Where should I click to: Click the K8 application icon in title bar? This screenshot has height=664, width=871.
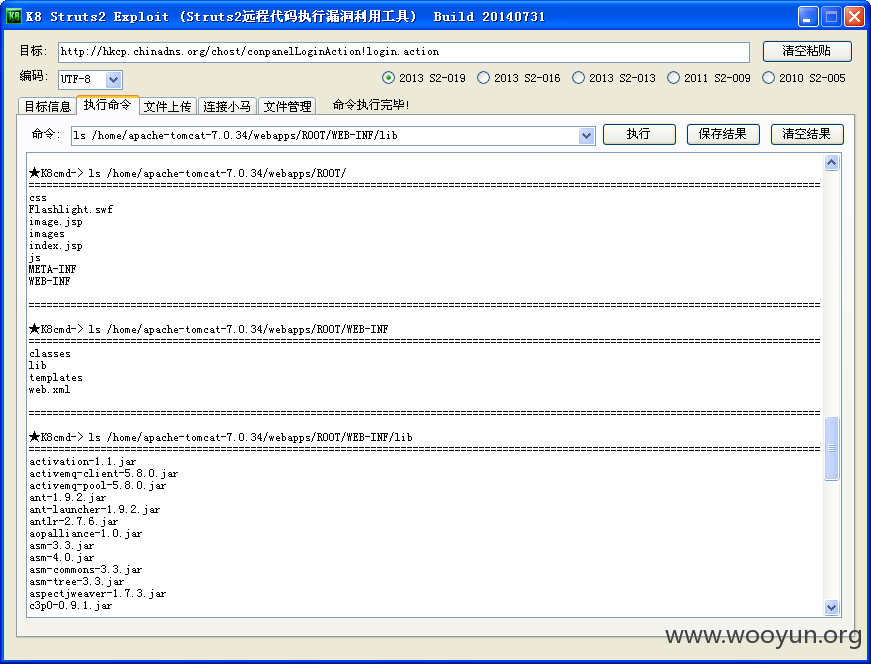[13, 16]
